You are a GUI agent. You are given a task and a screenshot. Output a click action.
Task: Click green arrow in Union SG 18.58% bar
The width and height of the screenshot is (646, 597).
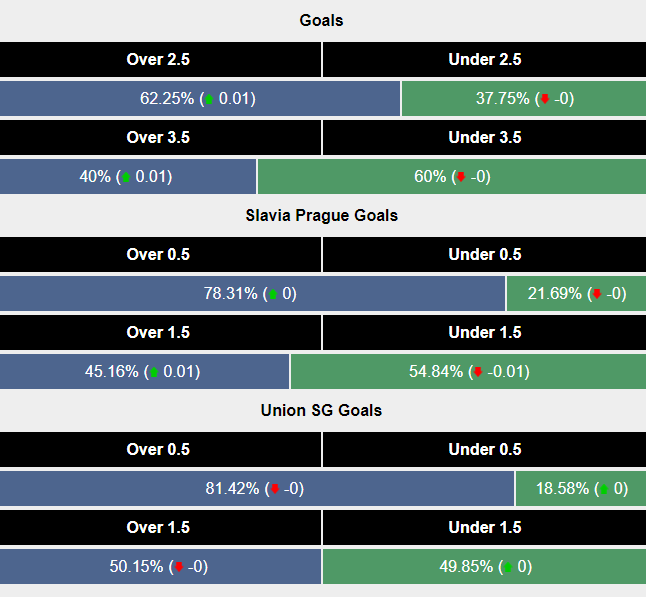point(603,489)
